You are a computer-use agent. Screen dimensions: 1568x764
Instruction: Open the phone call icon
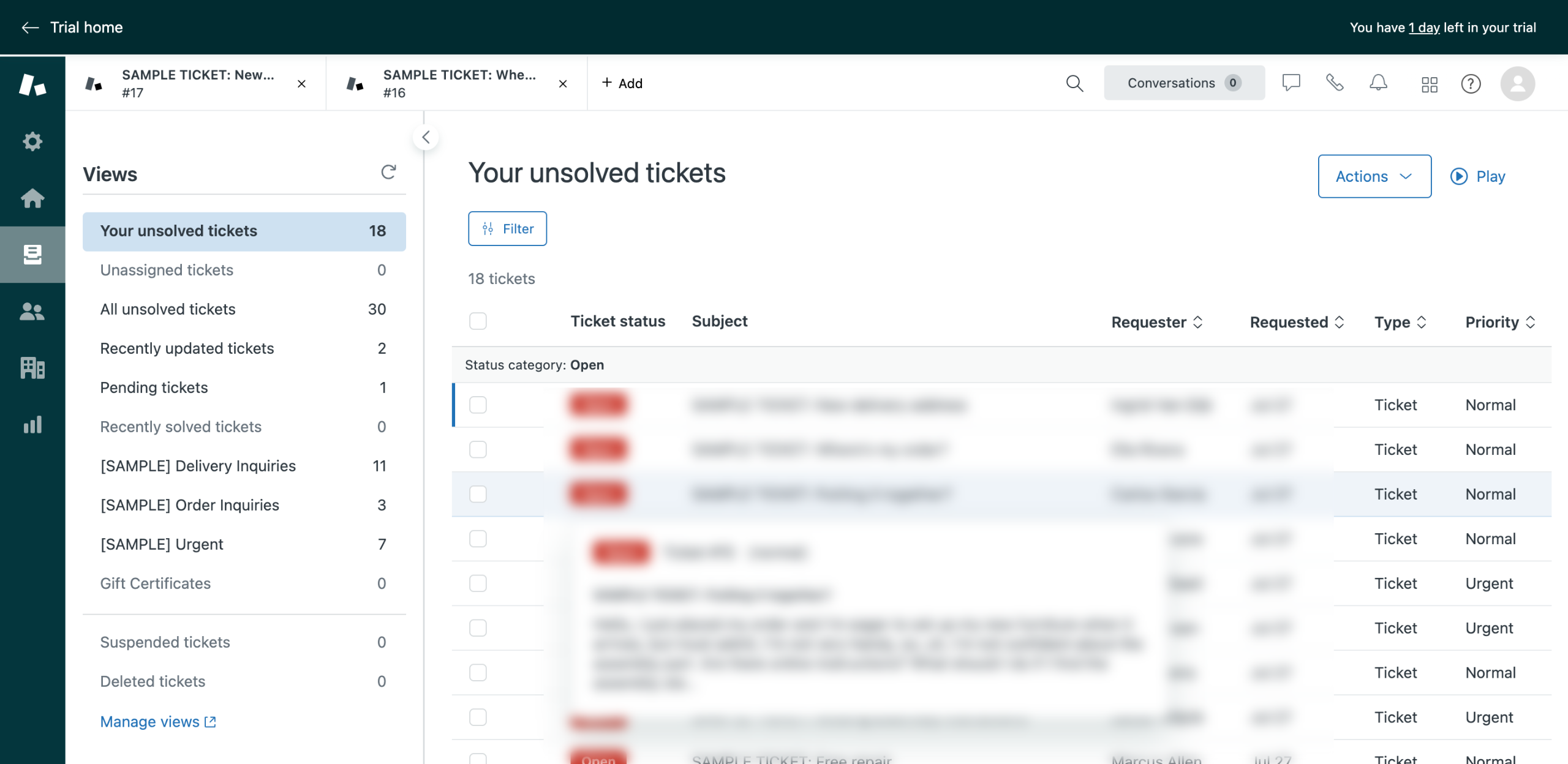(1335, 83)
